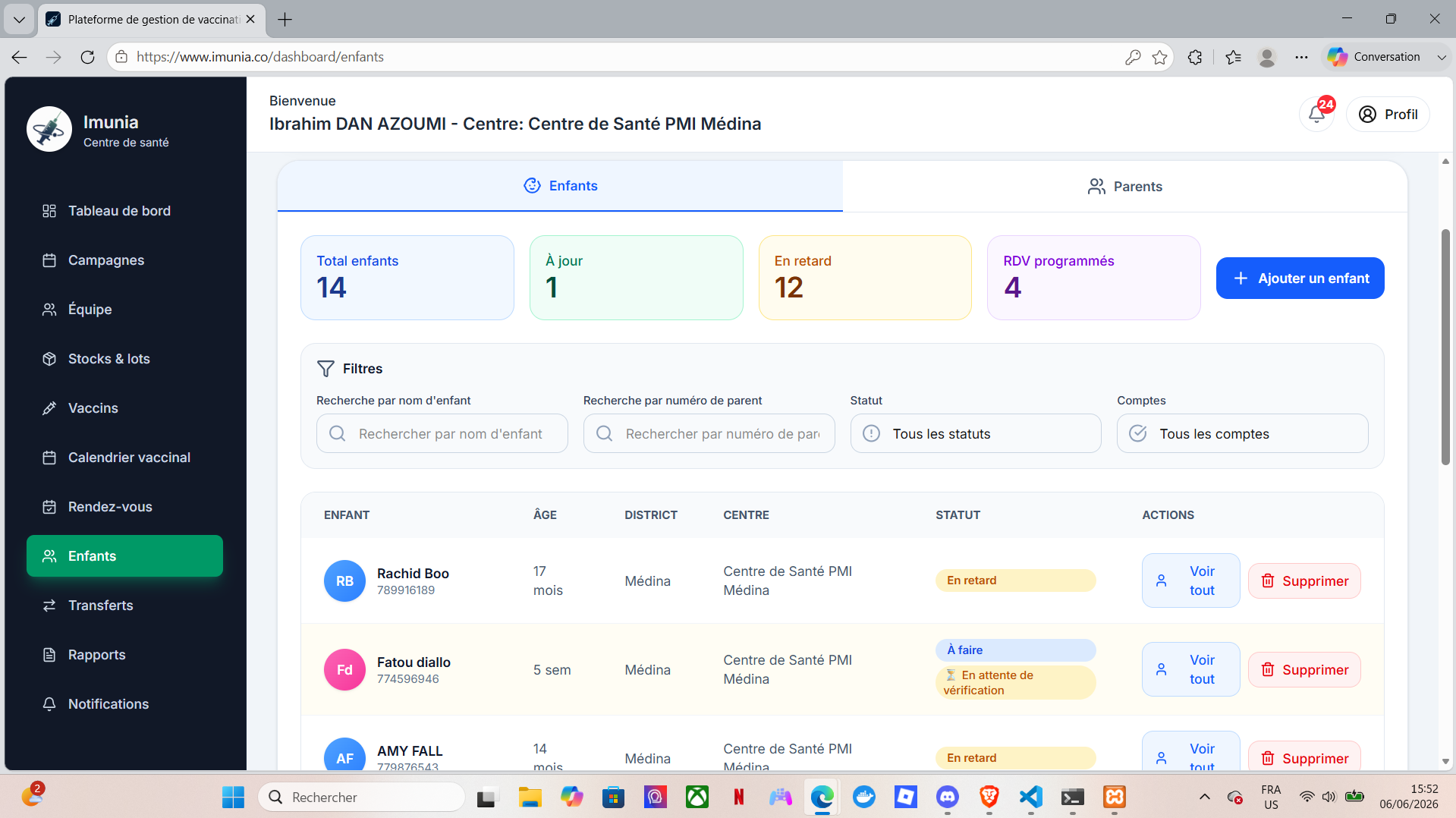Image resolution: width=1456 pixels, height=818 pixels.
Task: Refresh the browser page
Action: (88, 57)
